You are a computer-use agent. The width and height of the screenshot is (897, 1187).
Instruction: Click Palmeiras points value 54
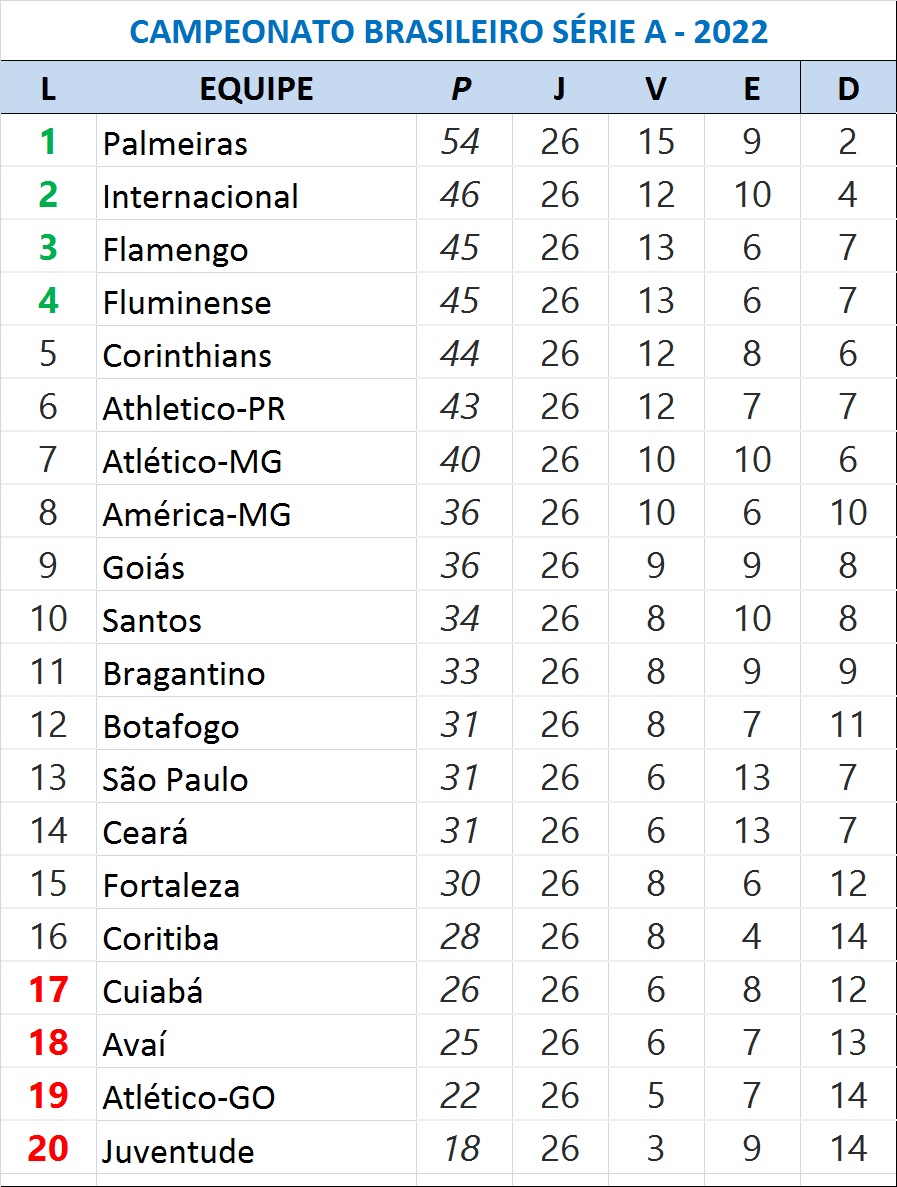pyautogui.click(x=460, y=142)
